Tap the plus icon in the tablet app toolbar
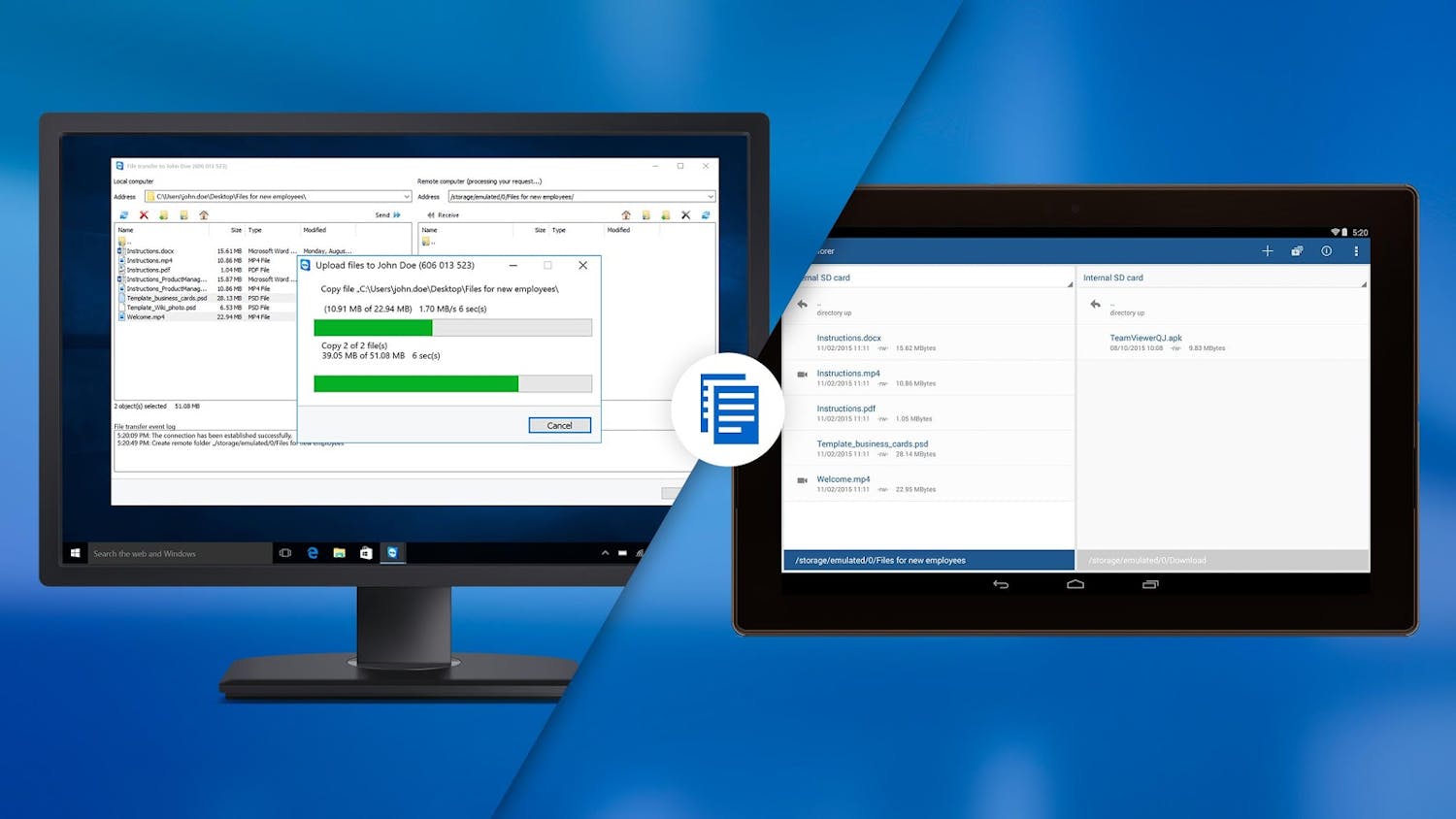 [x=1268, y=250]
